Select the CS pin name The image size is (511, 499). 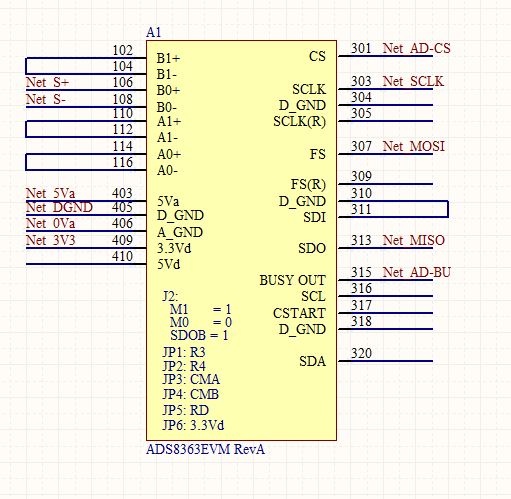(x=317, y=56)
